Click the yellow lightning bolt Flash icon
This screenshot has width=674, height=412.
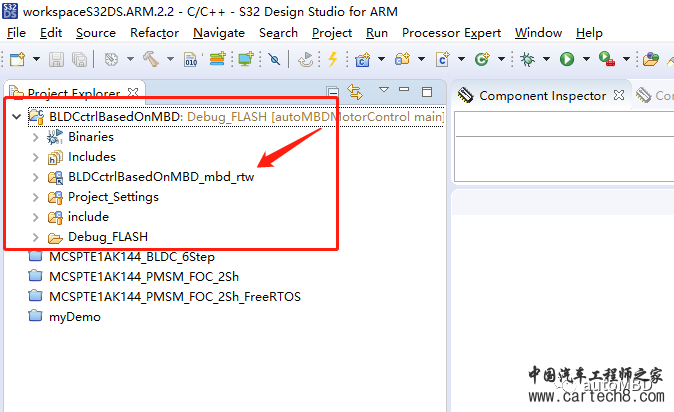(332, 59)
